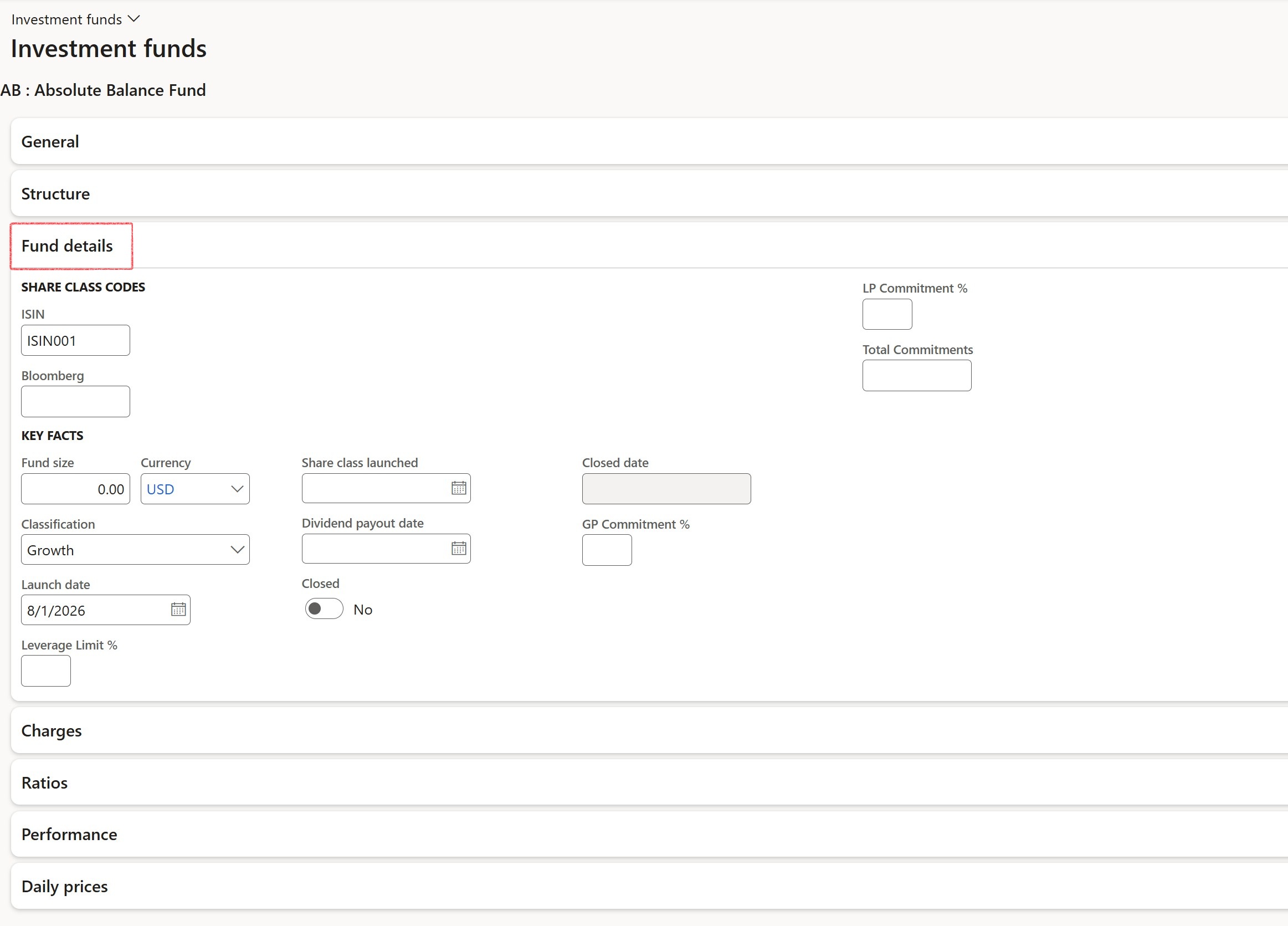Image resolution: width=1288 pixels, height=926 pixels.
Task: Click the AB : Absolute Balance Fund title
Action: click(x=104, y=90)
